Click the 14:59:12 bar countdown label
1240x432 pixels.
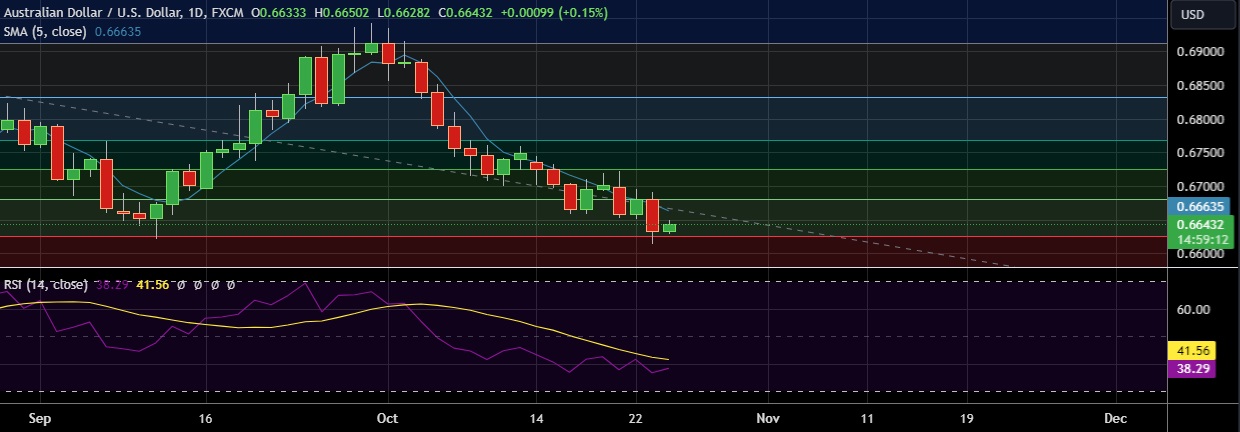tap(1200, 240)
